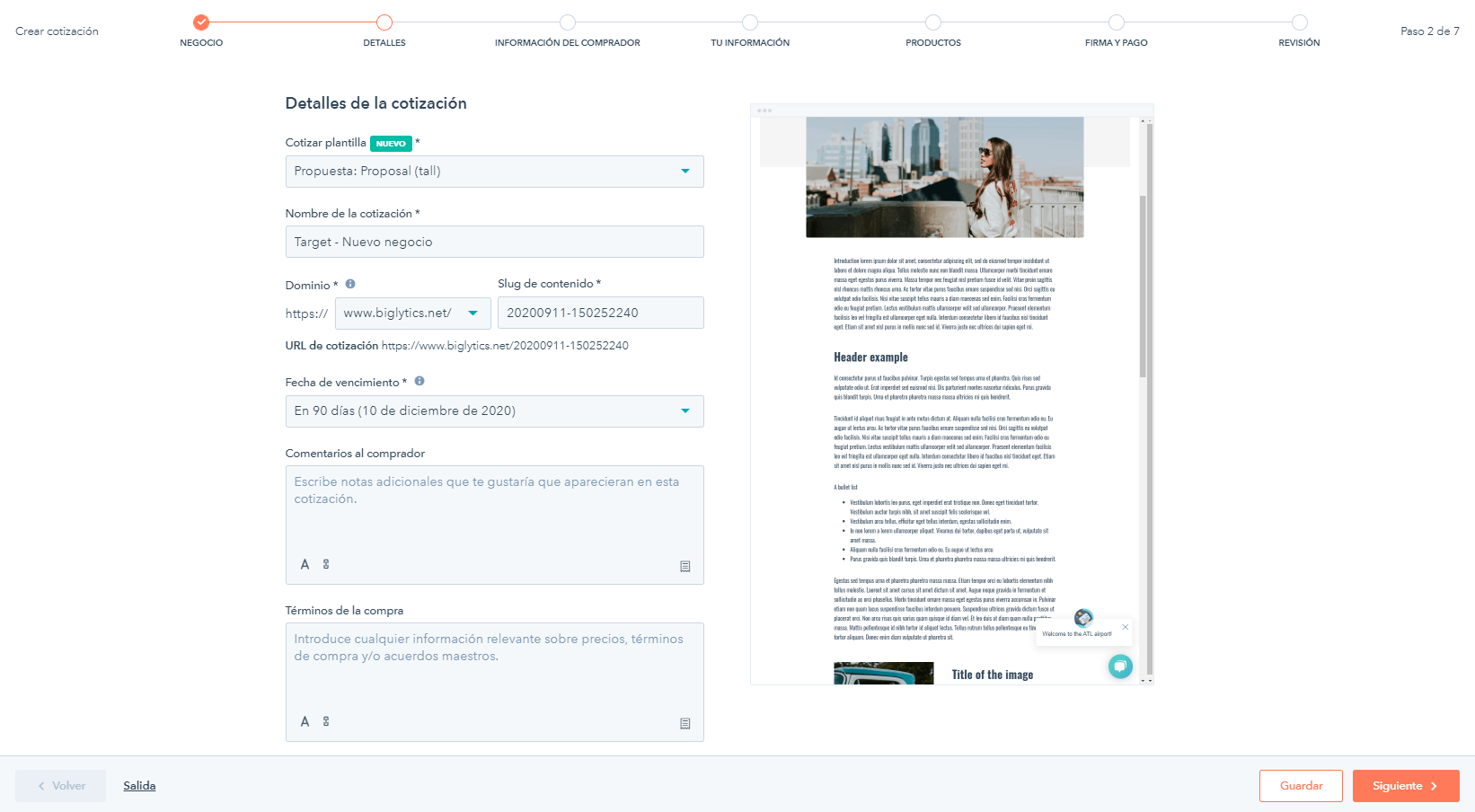Open the chat widget bubble
Screen dimensions: 1475x812
coord(1120,666)
